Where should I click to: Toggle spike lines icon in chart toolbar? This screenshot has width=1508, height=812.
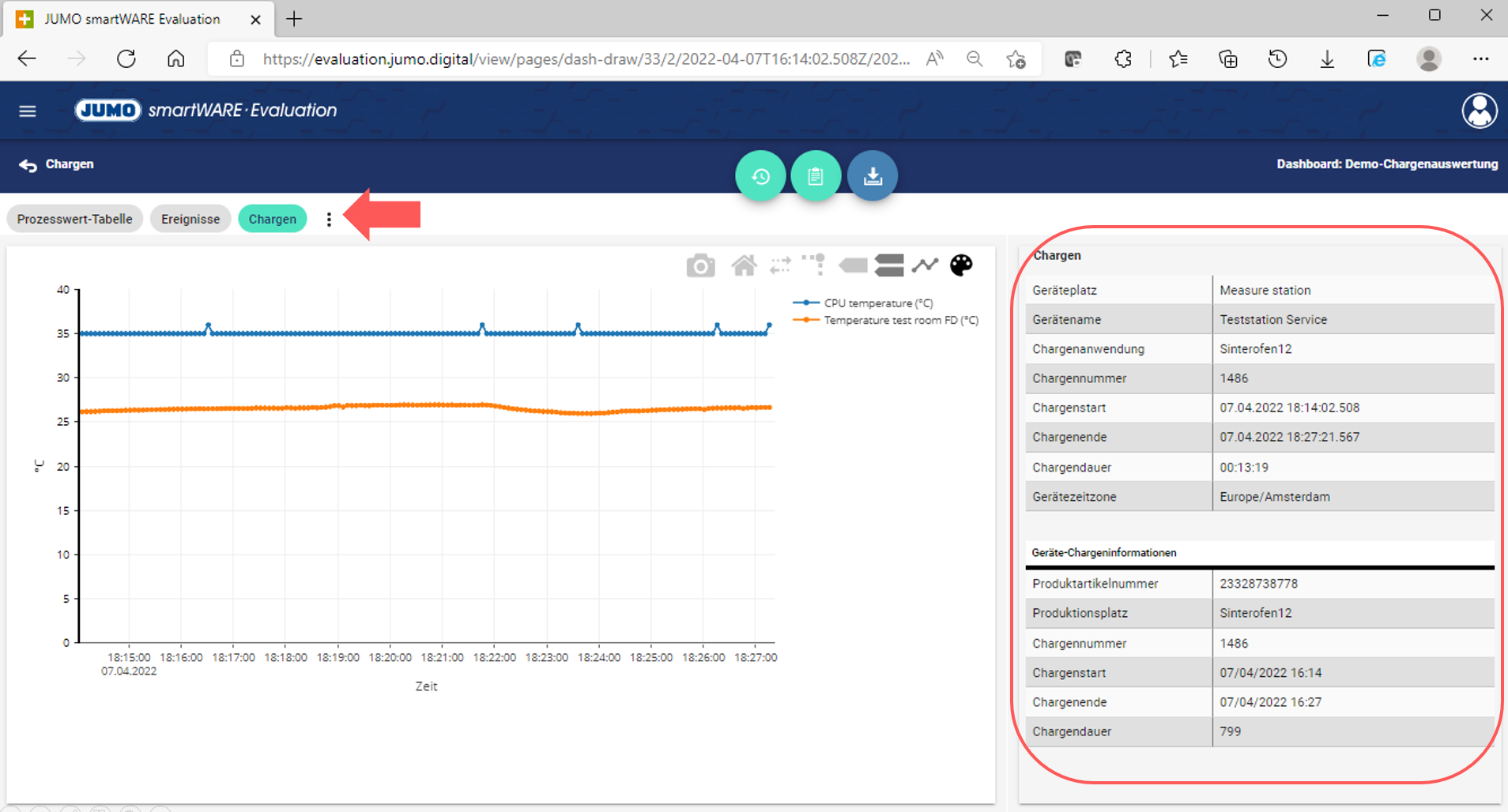click(x=813, y=265)
